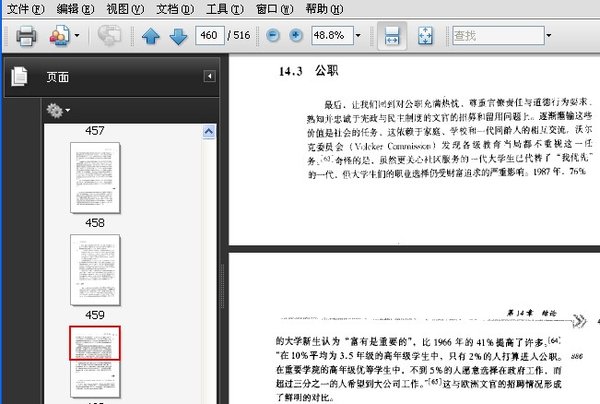Screen dimensions: 600x404
Task: Click the 457 page label
Action: [x=95, y=131]
